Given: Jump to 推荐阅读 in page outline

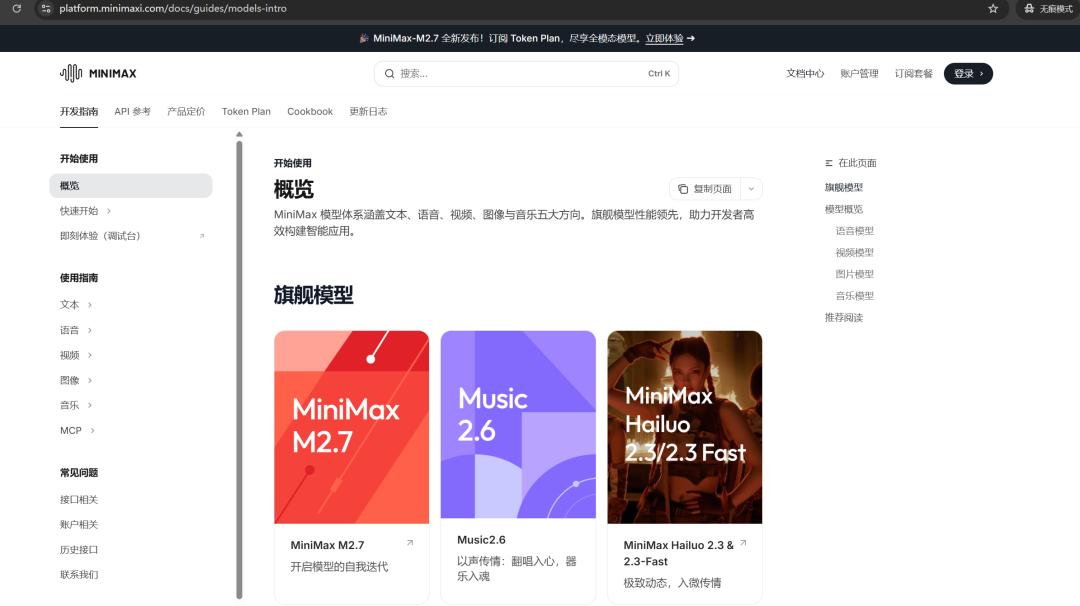Looking at the screenshot, I should (844, 317).
